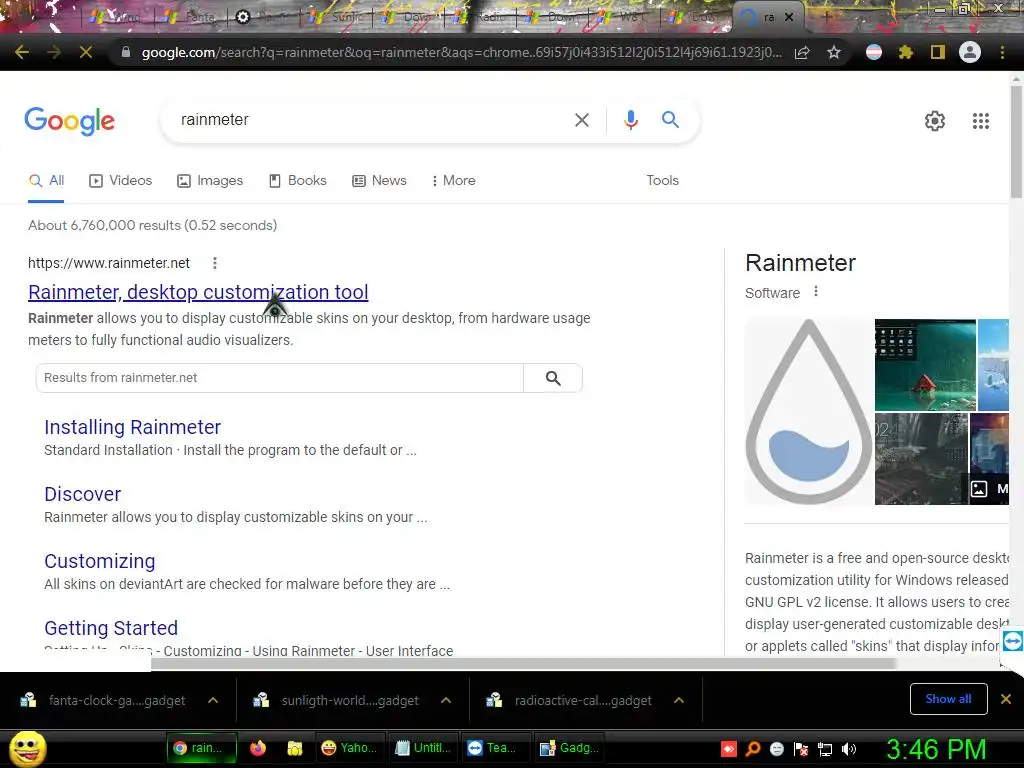Viewport: 1024px width, 768px height.
Task: Expand options for sunligth-world gadget download
Action: 446,700
